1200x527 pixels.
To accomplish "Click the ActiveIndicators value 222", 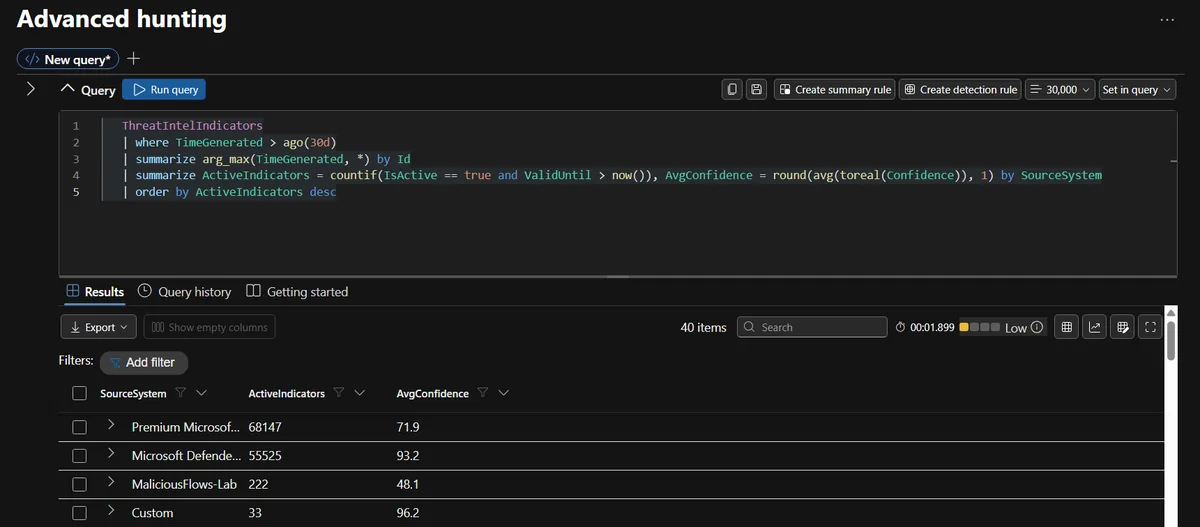I will 258,484.
